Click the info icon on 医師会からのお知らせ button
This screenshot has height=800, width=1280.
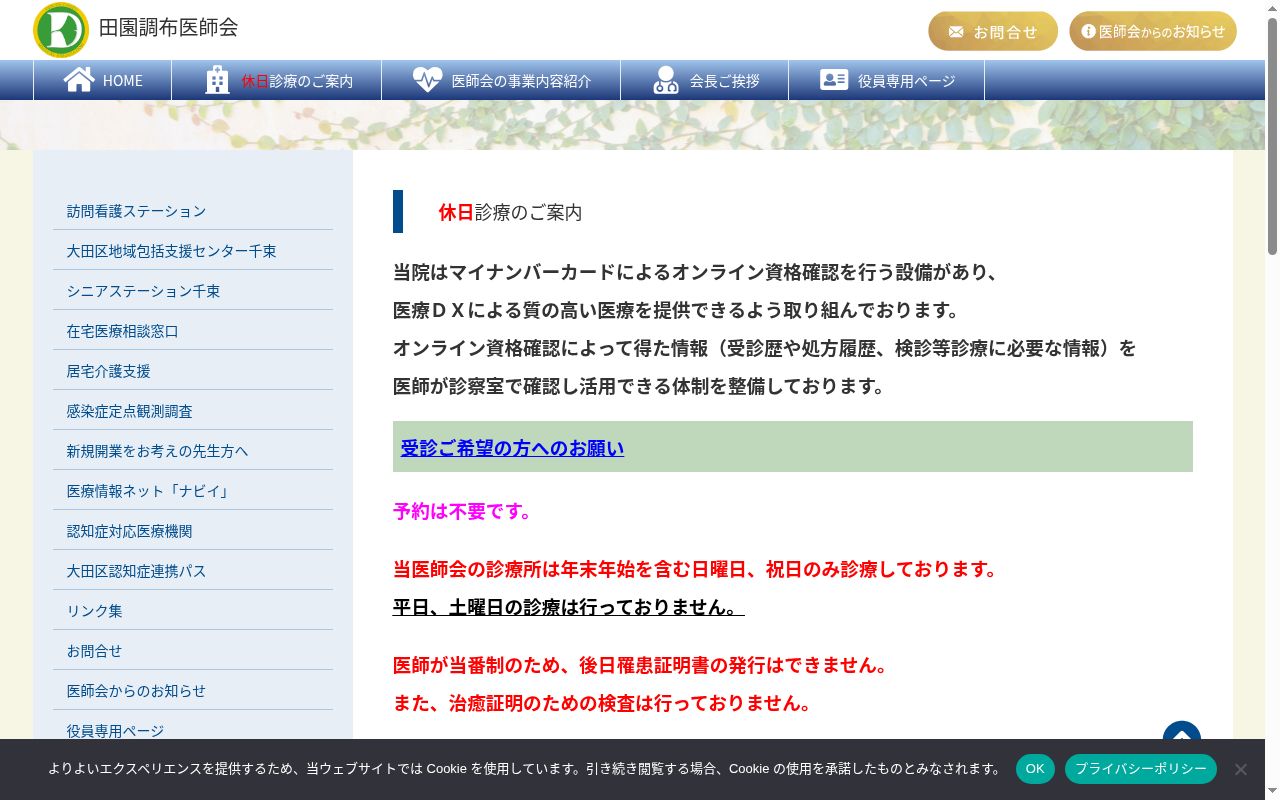coord(1089,31)
